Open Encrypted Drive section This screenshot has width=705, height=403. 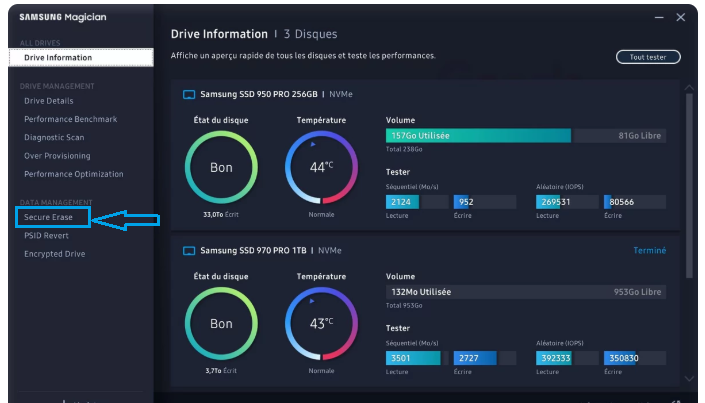54,254
